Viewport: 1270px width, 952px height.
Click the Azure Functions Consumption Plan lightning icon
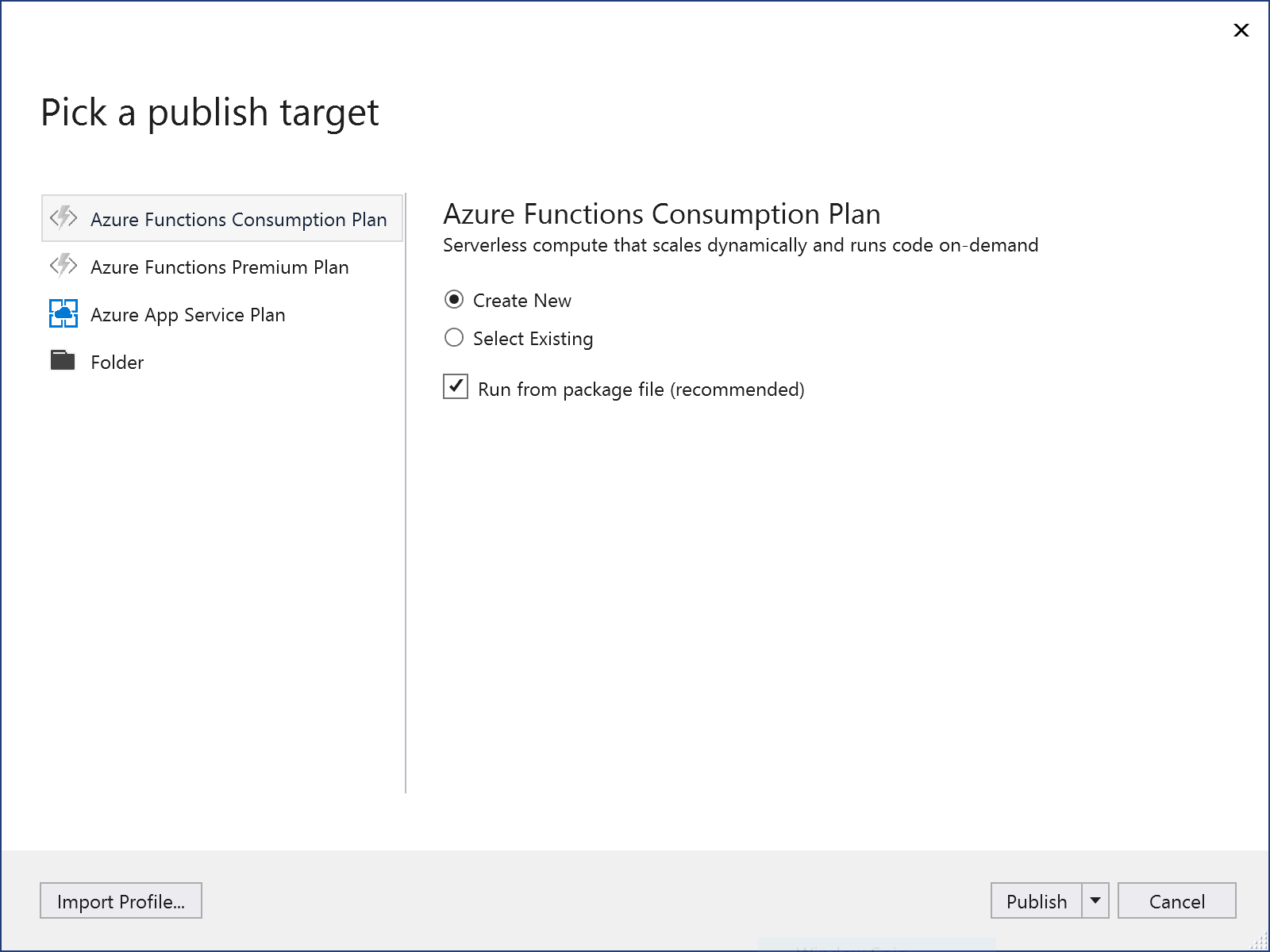63,217
